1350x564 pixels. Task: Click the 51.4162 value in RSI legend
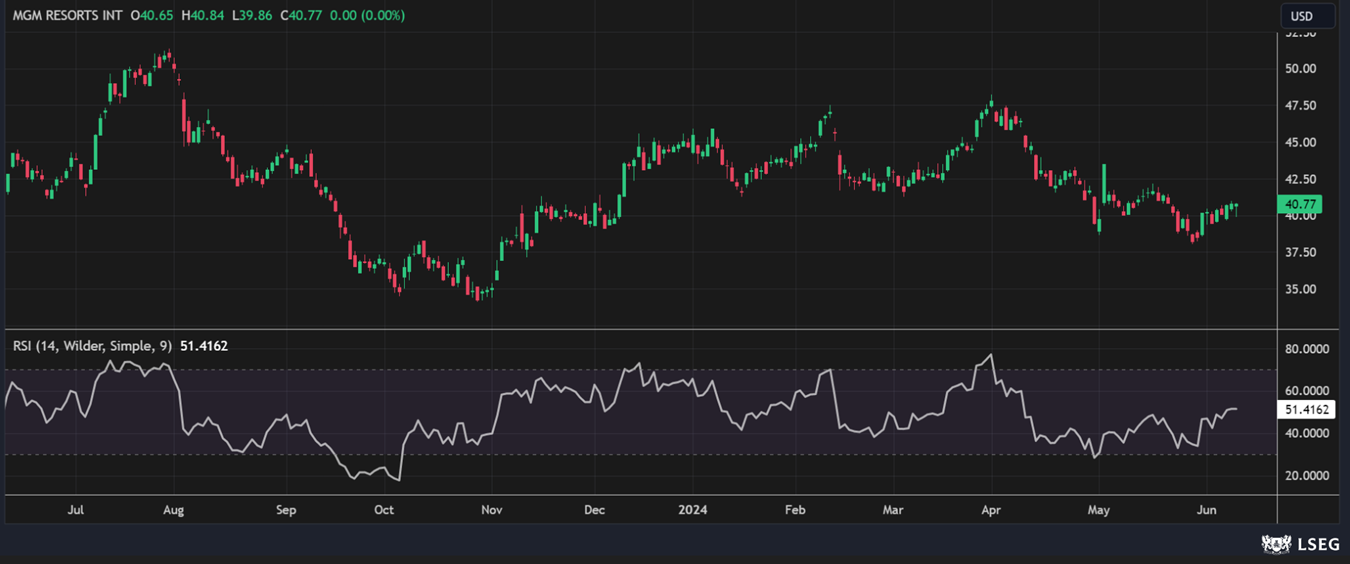(204, 346)
